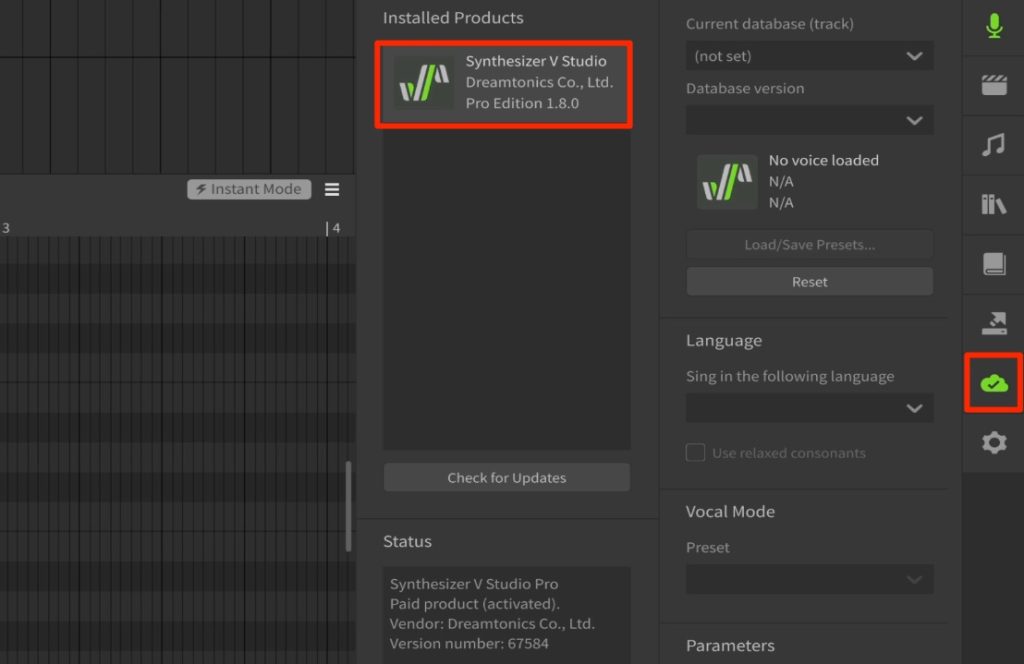The image size is (1024, 664).
Task: Click the Load/Save Presets button
Action: 809,245
